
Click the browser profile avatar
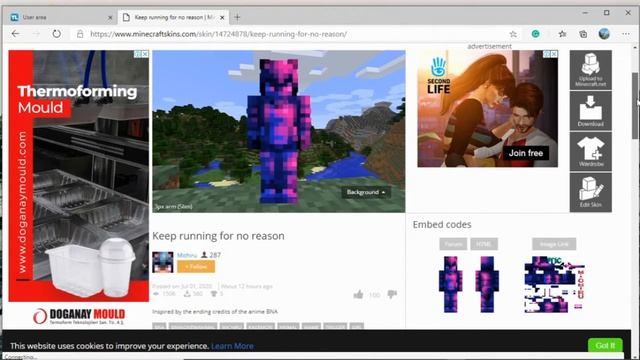604,34
